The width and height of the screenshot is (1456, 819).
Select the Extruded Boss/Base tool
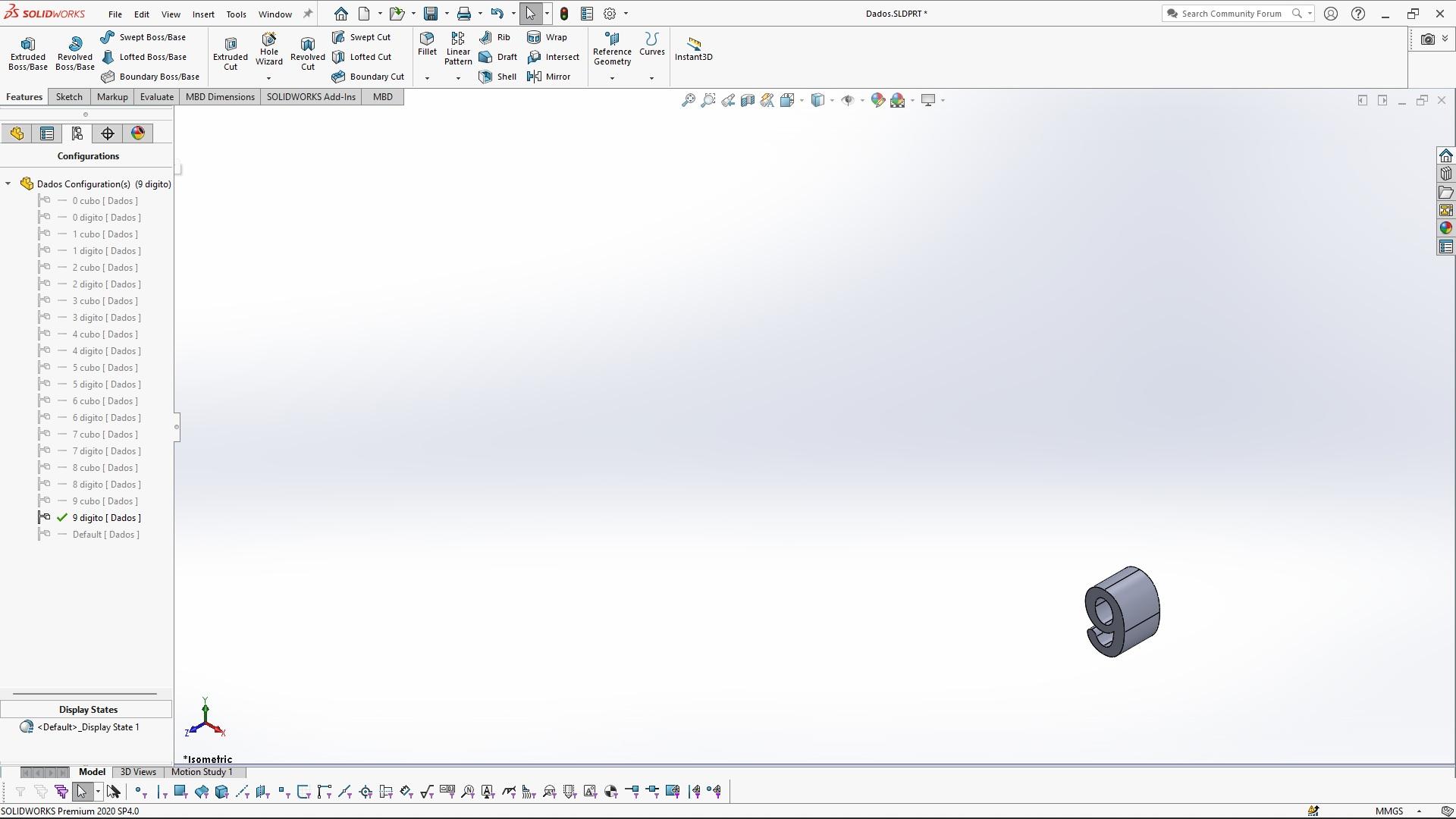pyautogui.click(x=28, y=53)
